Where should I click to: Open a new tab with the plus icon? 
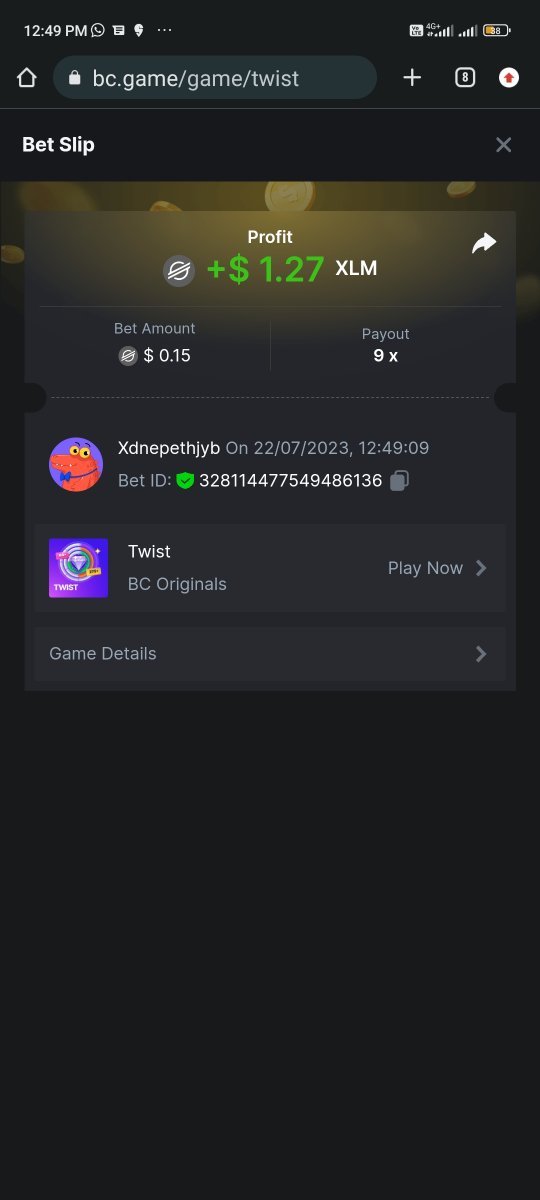coord(412,78)
